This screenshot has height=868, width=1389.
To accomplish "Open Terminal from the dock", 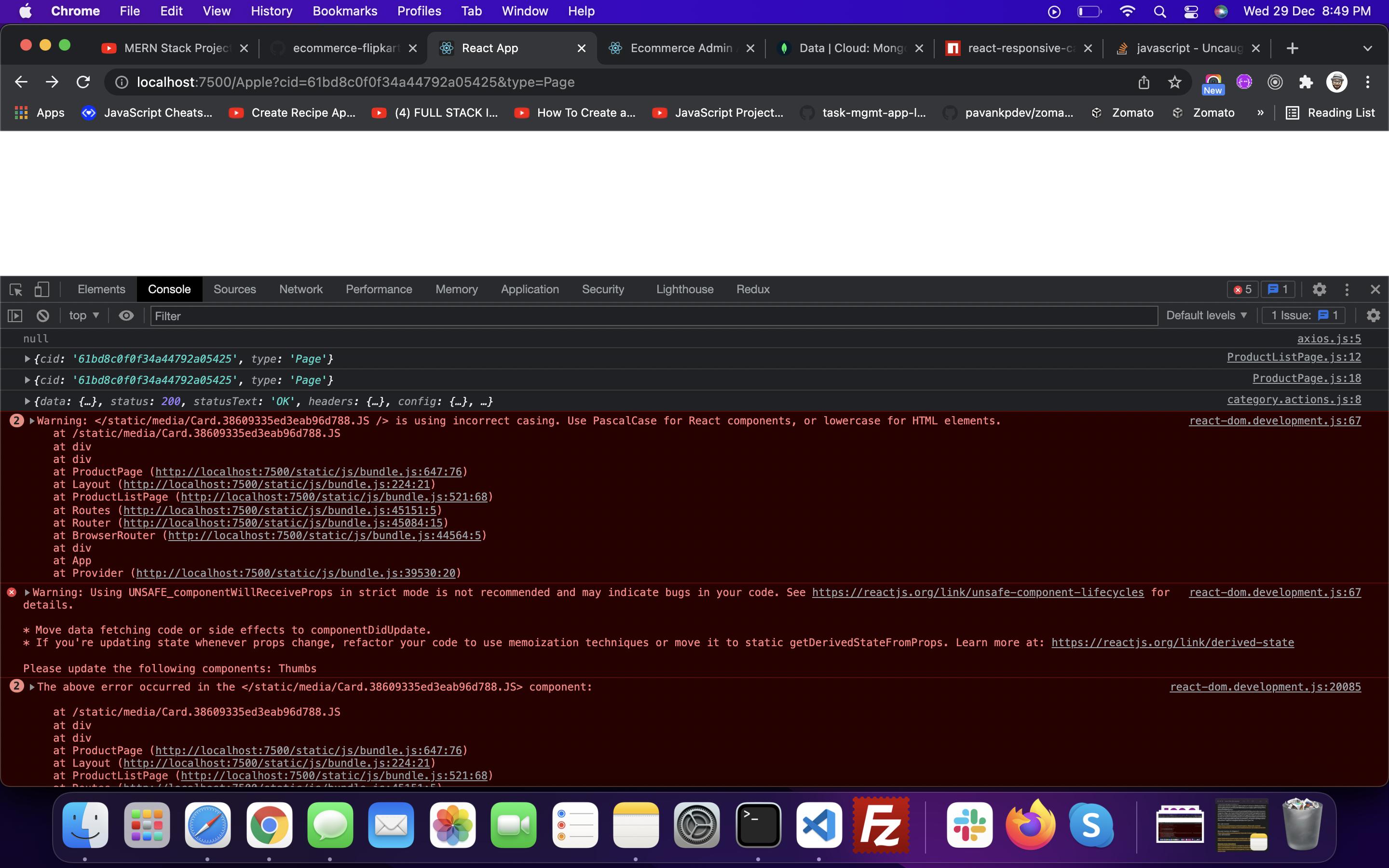I will coord(758,826).
